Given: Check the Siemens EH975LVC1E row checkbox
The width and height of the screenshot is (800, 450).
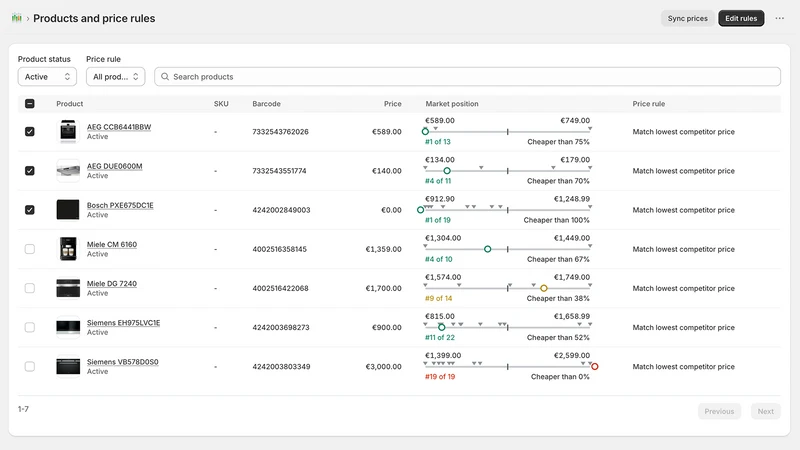Looking at the screenshot, I should point(30,327).
